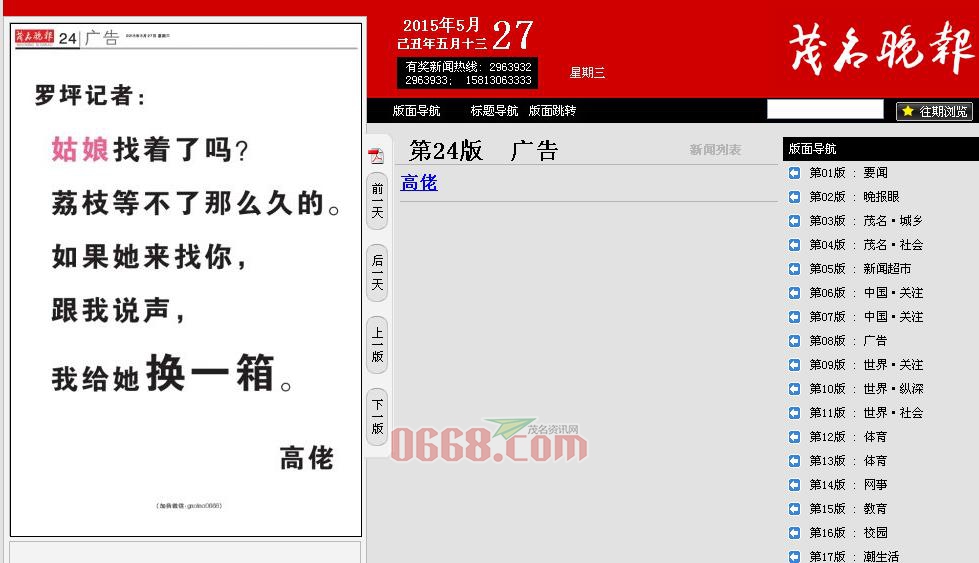Open the 版面导航 menu
This screenshot has height=563, width=979.
coord(416,111)
